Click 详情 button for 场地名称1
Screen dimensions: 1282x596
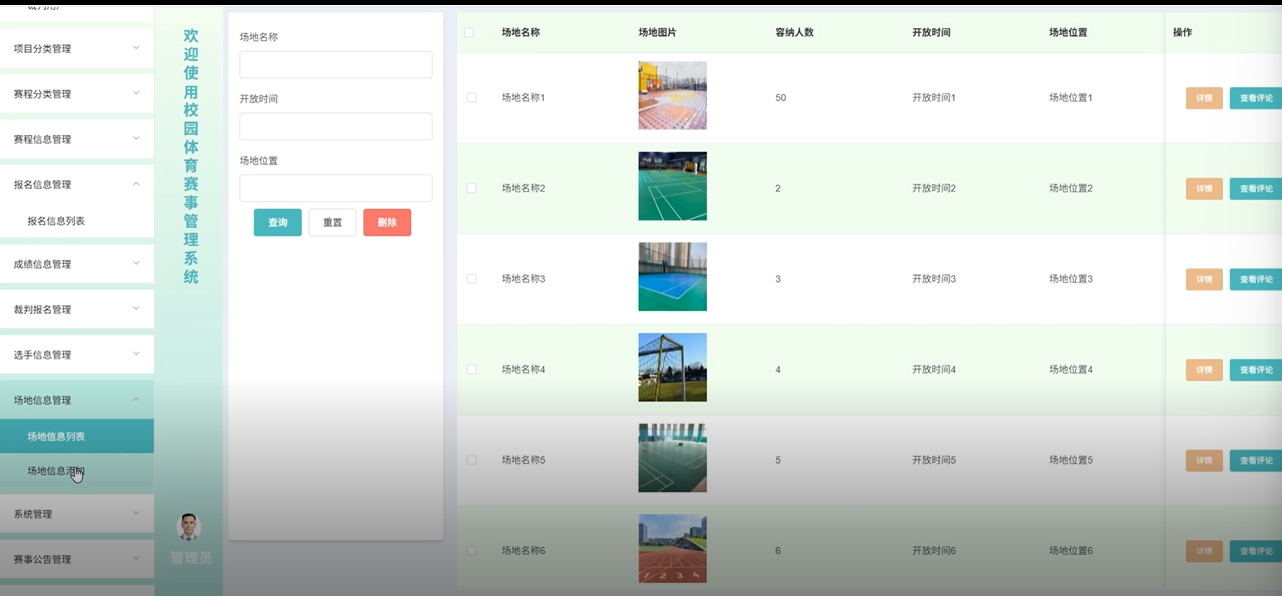1204,98
